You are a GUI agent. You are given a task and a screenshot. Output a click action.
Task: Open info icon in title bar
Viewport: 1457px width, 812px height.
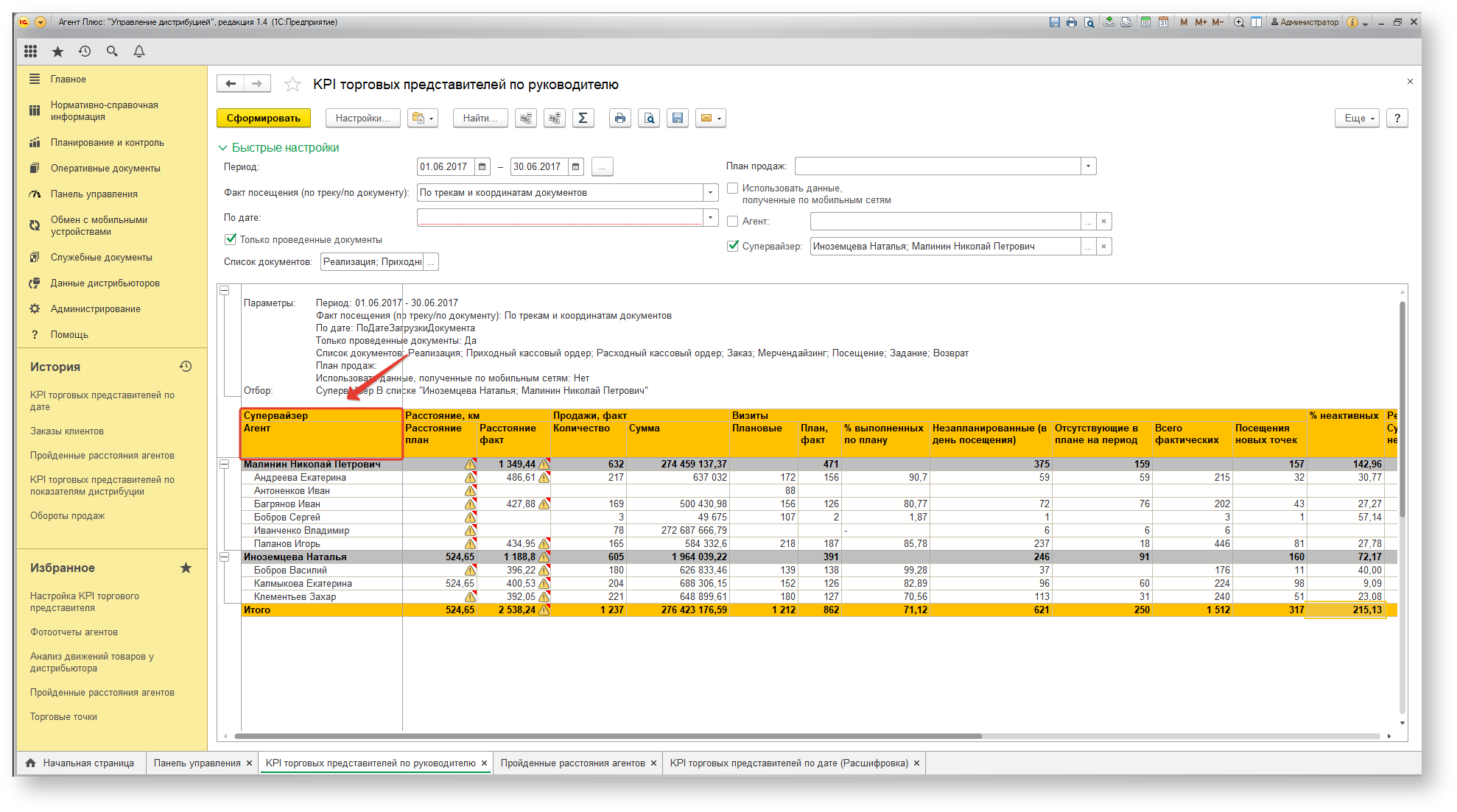[x=1352, y=22]
